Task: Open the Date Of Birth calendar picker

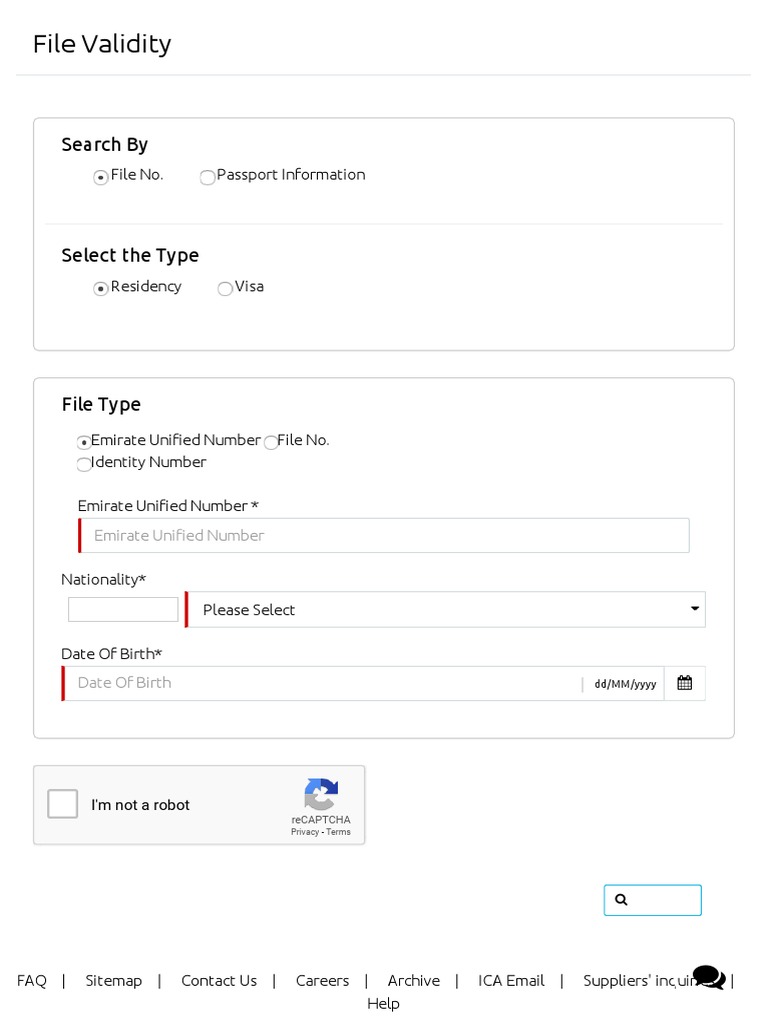Action: click(685, 683)
